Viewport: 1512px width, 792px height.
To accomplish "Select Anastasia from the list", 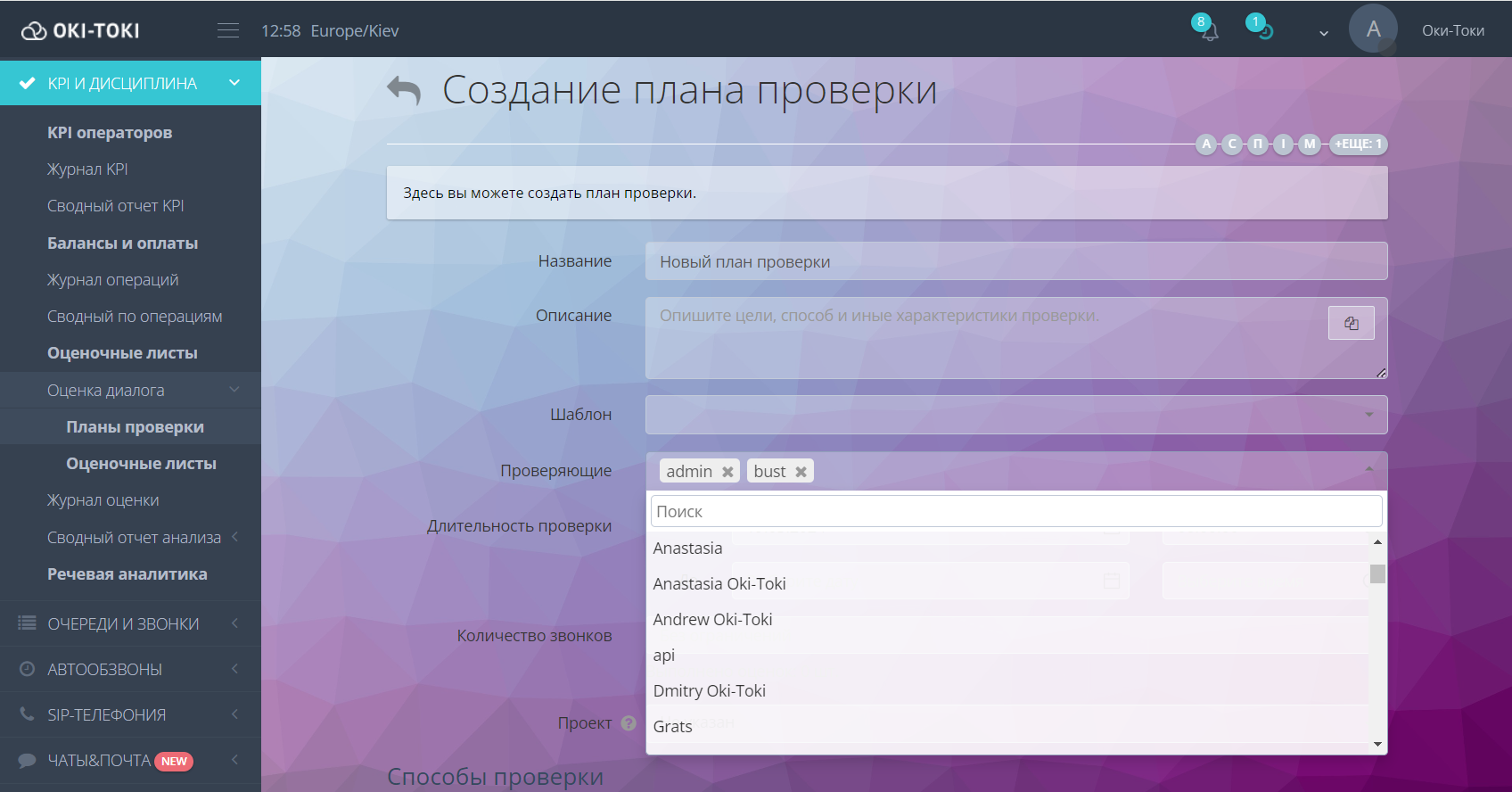I will tap(1007, 548).
